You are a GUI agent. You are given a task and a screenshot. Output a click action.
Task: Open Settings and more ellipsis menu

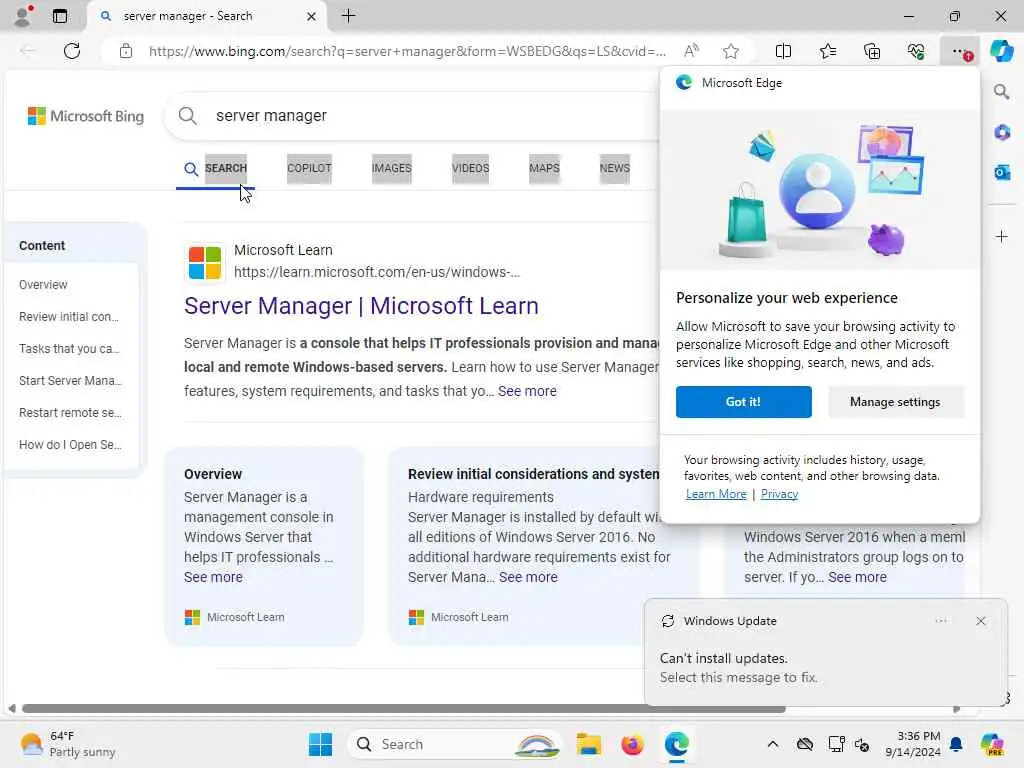click(x=960, y=51)
